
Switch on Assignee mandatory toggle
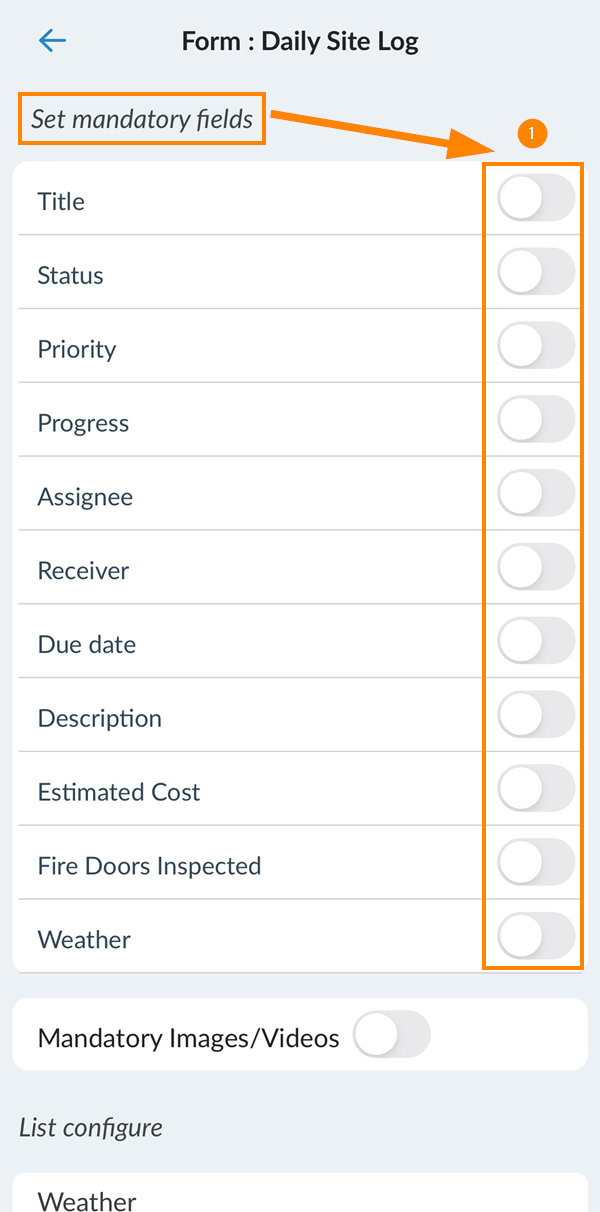click(536, 494)
